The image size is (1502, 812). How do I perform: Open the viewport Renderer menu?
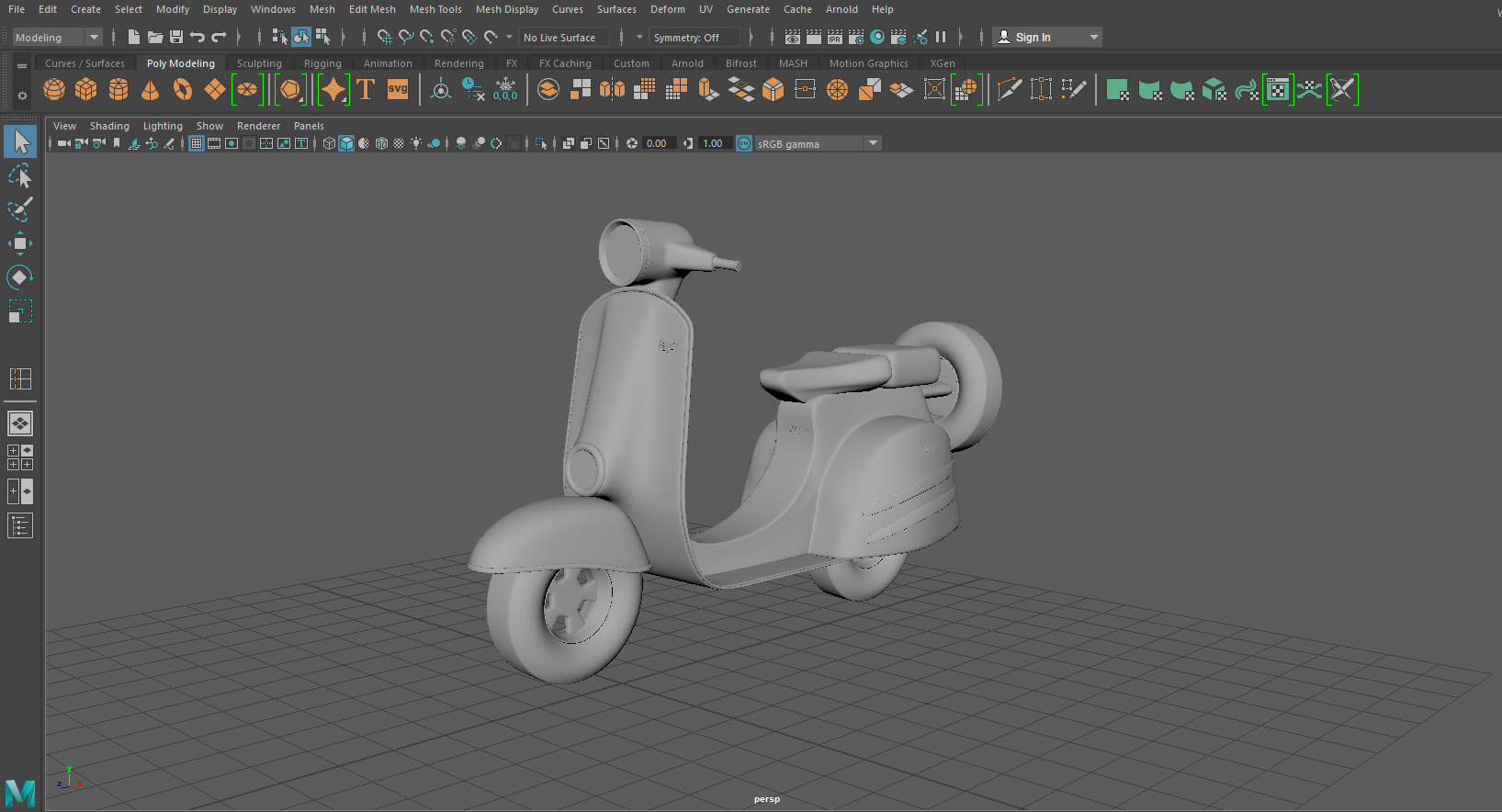coord(258,126)
